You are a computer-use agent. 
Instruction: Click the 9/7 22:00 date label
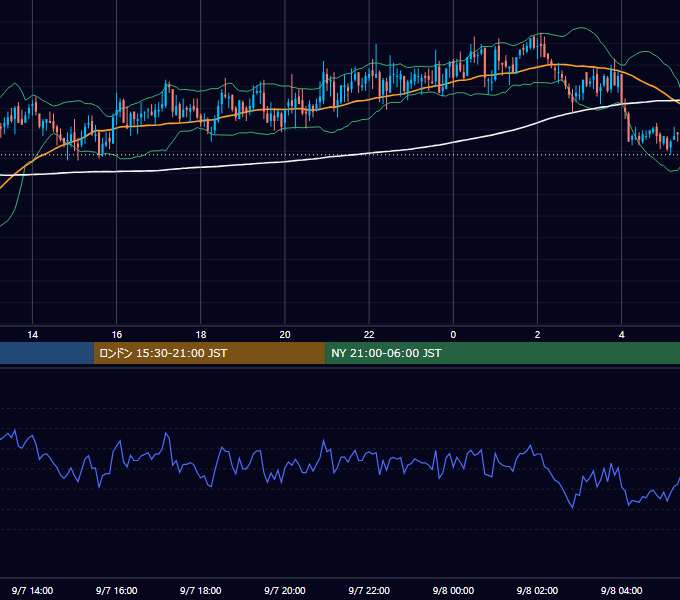pyautogui.click(x=369, y=590)
